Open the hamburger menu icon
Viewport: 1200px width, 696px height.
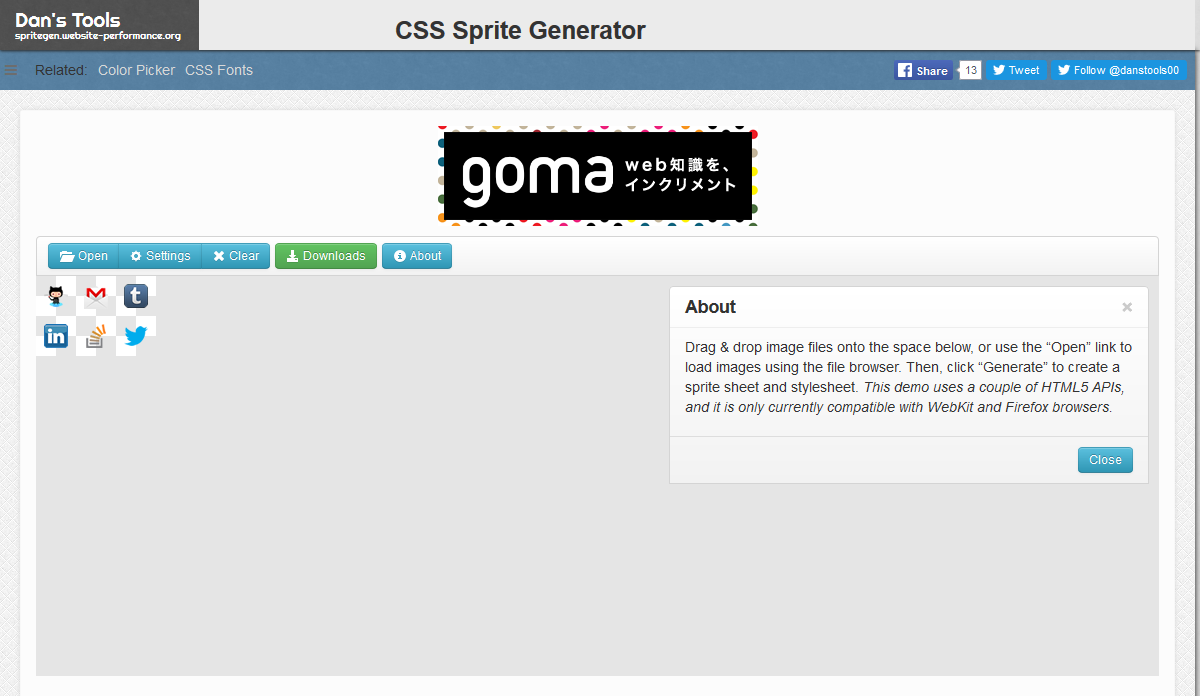(x=11, y=70)
